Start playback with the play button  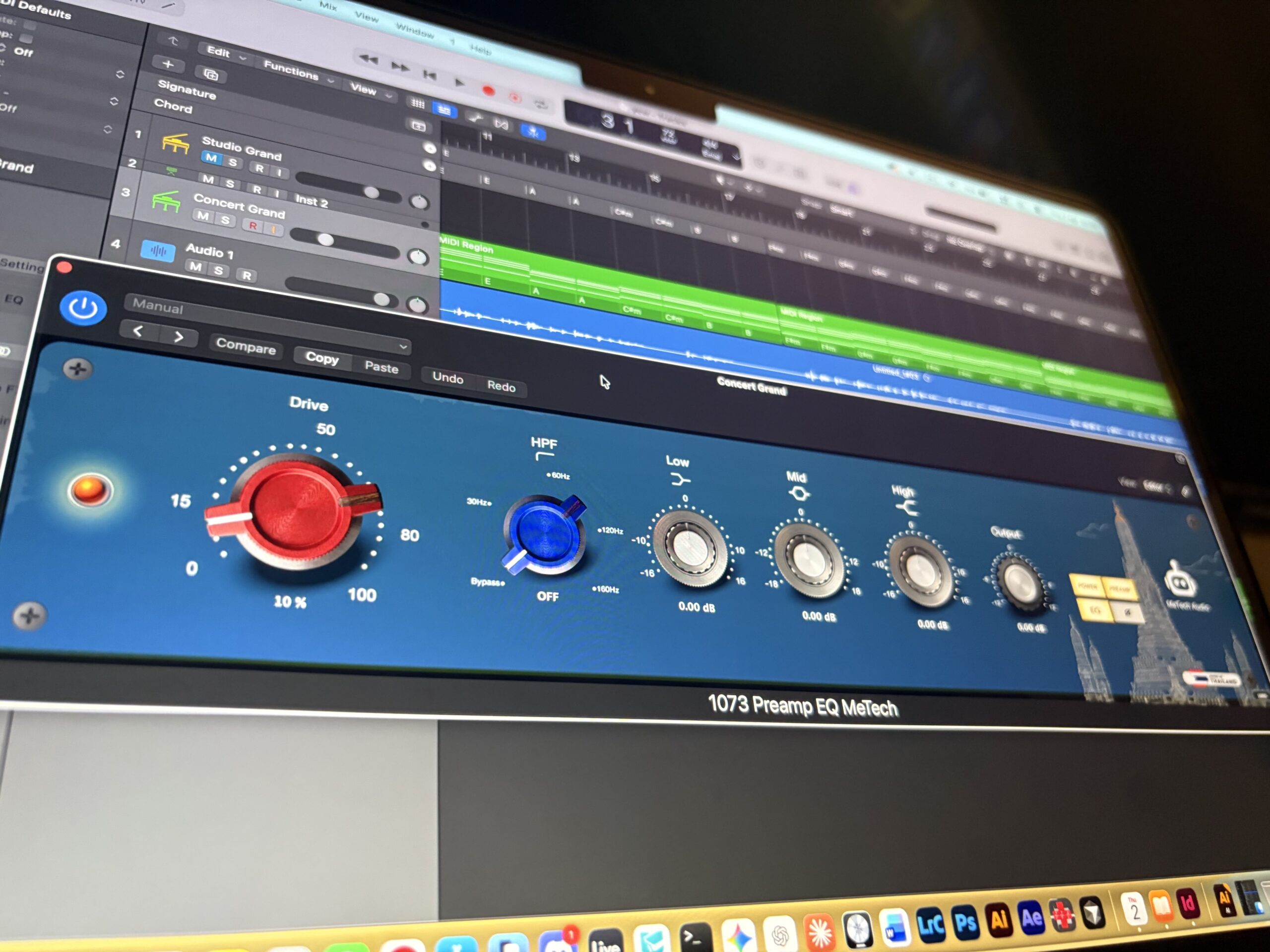click(x=459, y=83)
